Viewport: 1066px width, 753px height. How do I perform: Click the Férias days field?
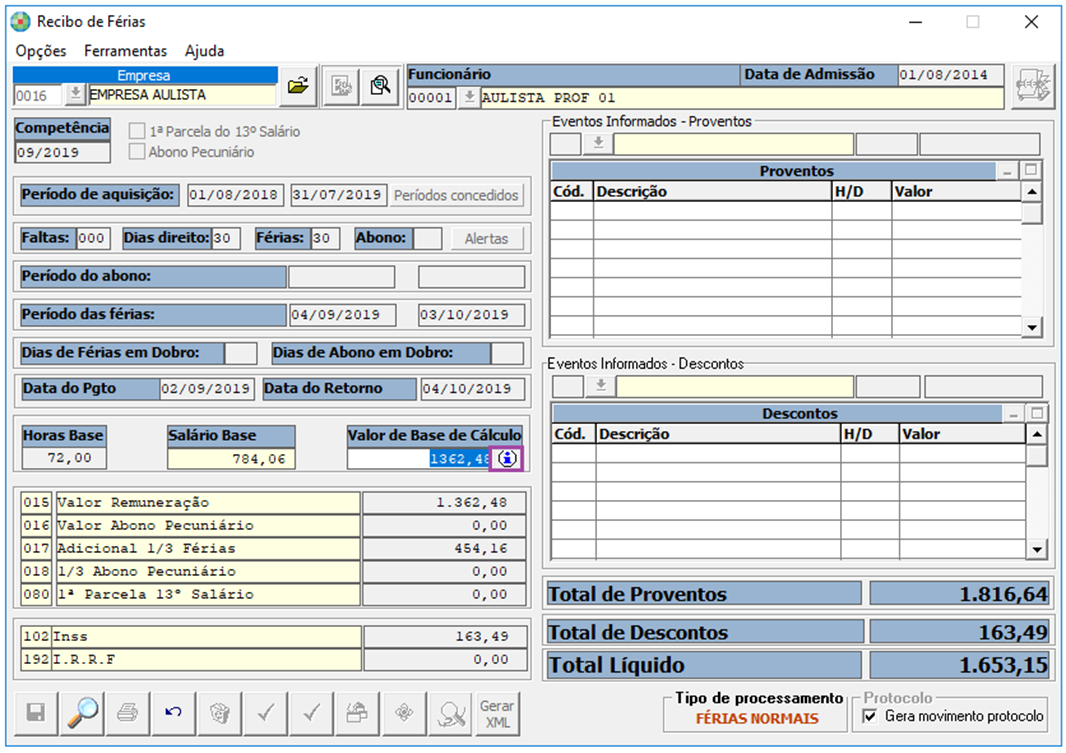click(x=325, y=239)
